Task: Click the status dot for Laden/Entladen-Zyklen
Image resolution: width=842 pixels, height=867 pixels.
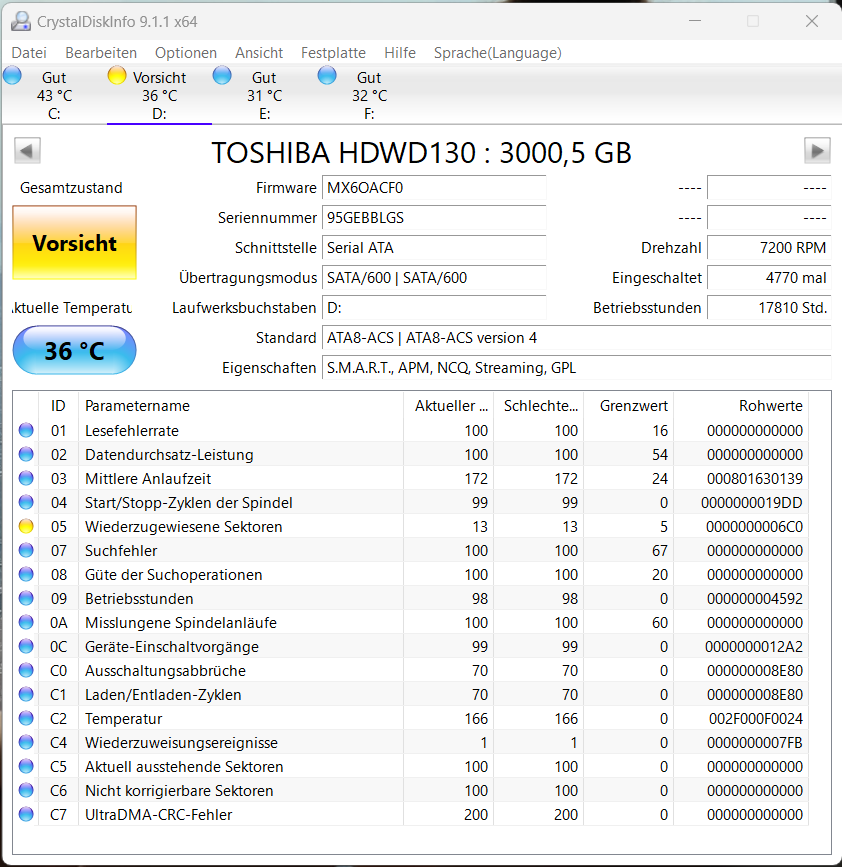Action: [26, 694]
